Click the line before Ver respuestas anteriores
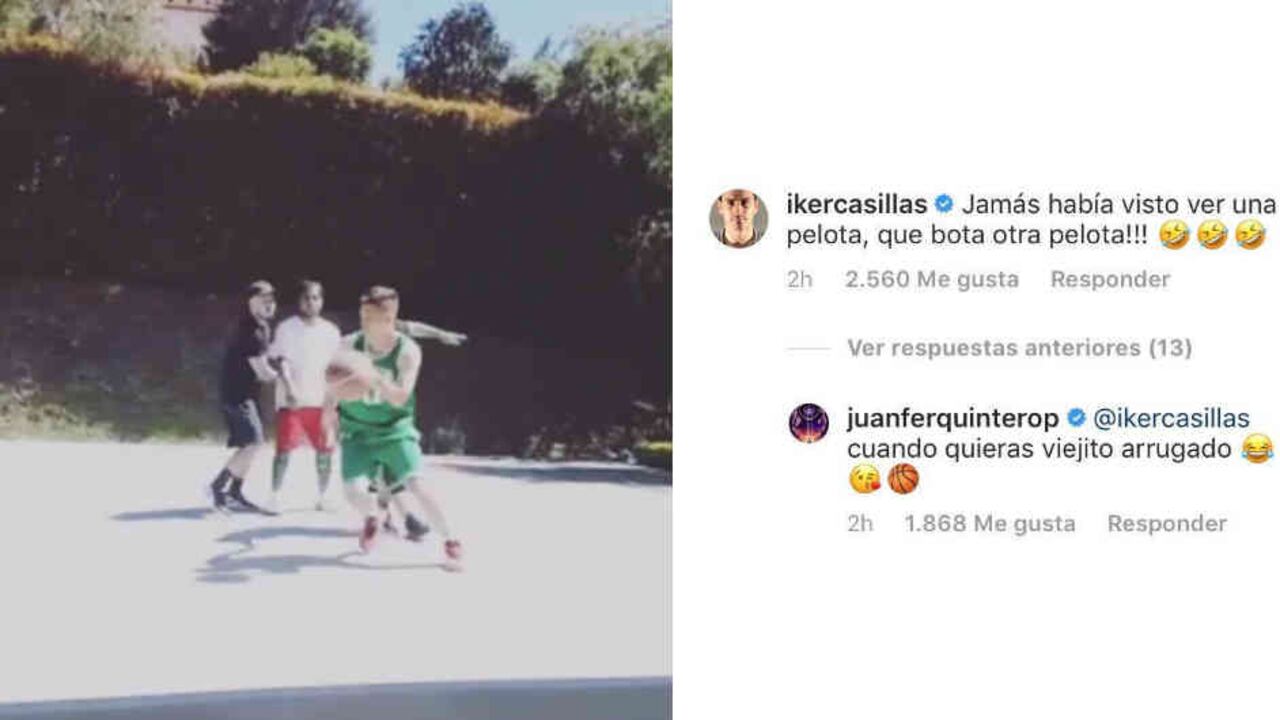The width and height of the screenshot is (1280, 720). (808, 348)
